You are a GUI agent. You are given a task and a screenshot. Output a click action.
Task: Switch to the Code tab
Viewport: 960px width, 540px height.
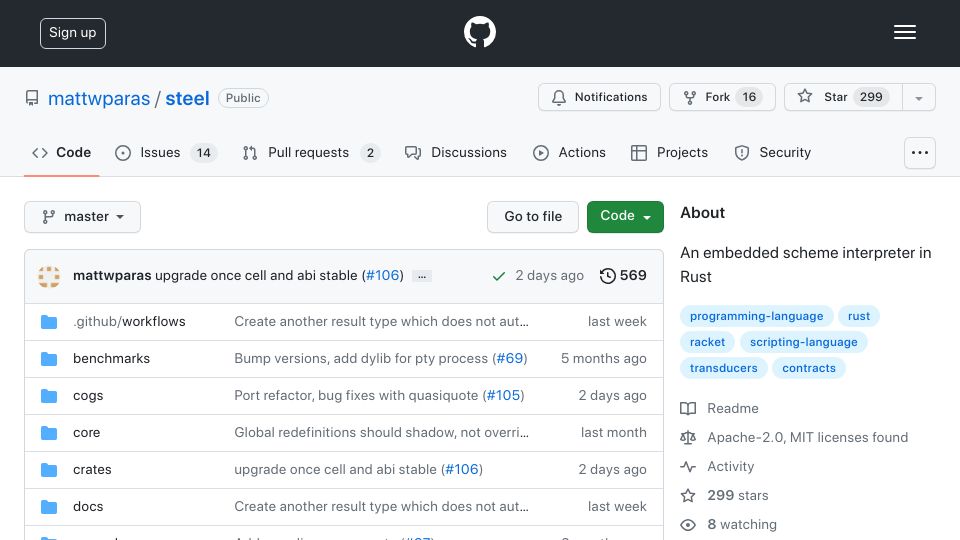pyautogui.click(x=62, y=153)
